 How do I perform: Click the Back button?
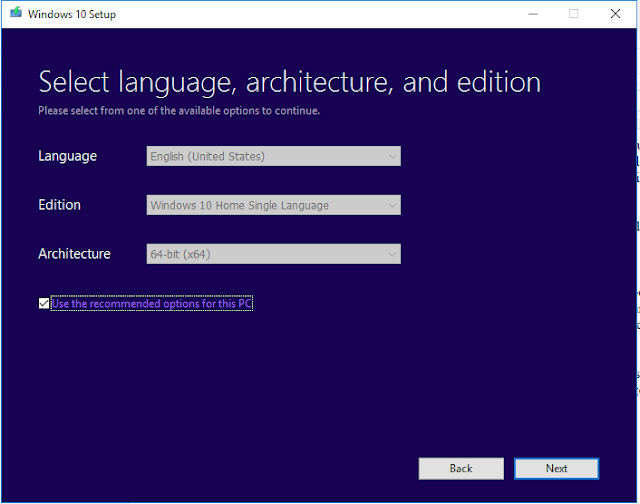(461, 468)
